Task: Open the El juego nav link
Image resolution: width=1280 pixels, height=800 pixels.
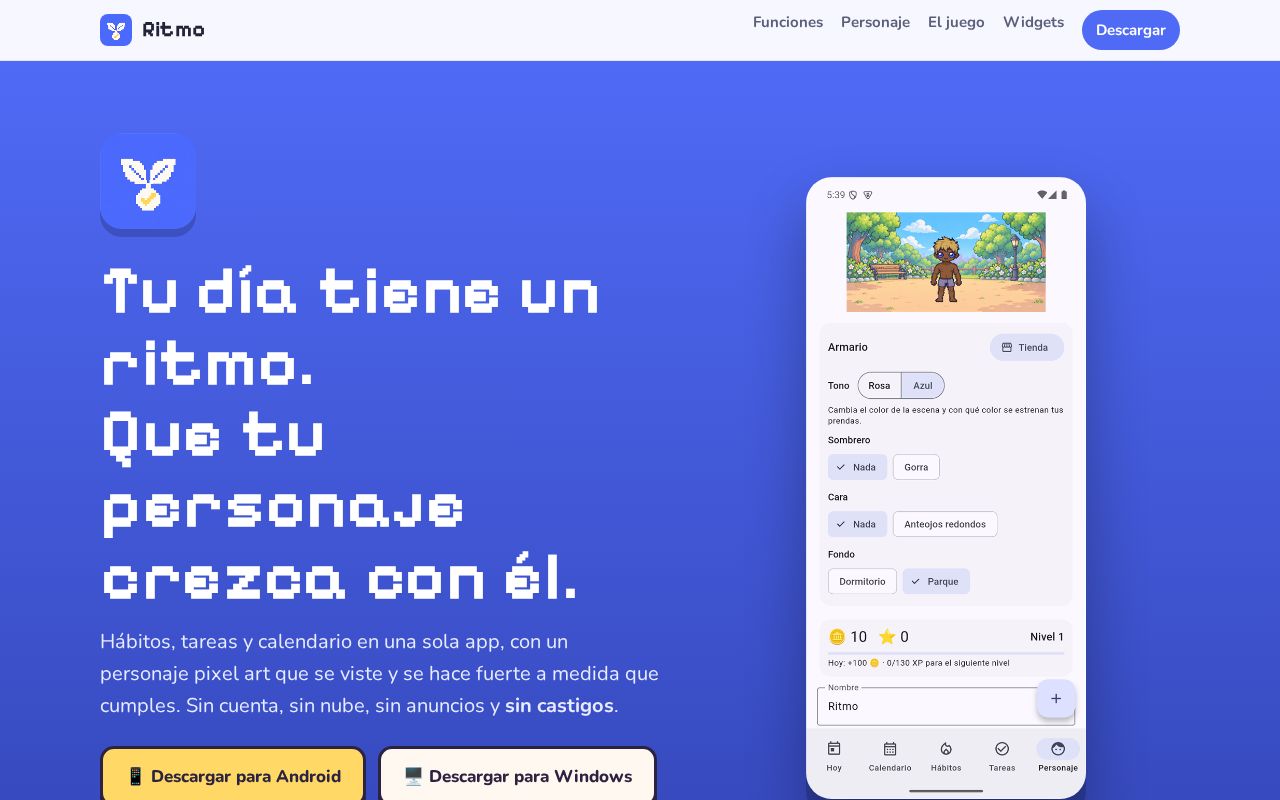Action: click(x=956, y=22)
